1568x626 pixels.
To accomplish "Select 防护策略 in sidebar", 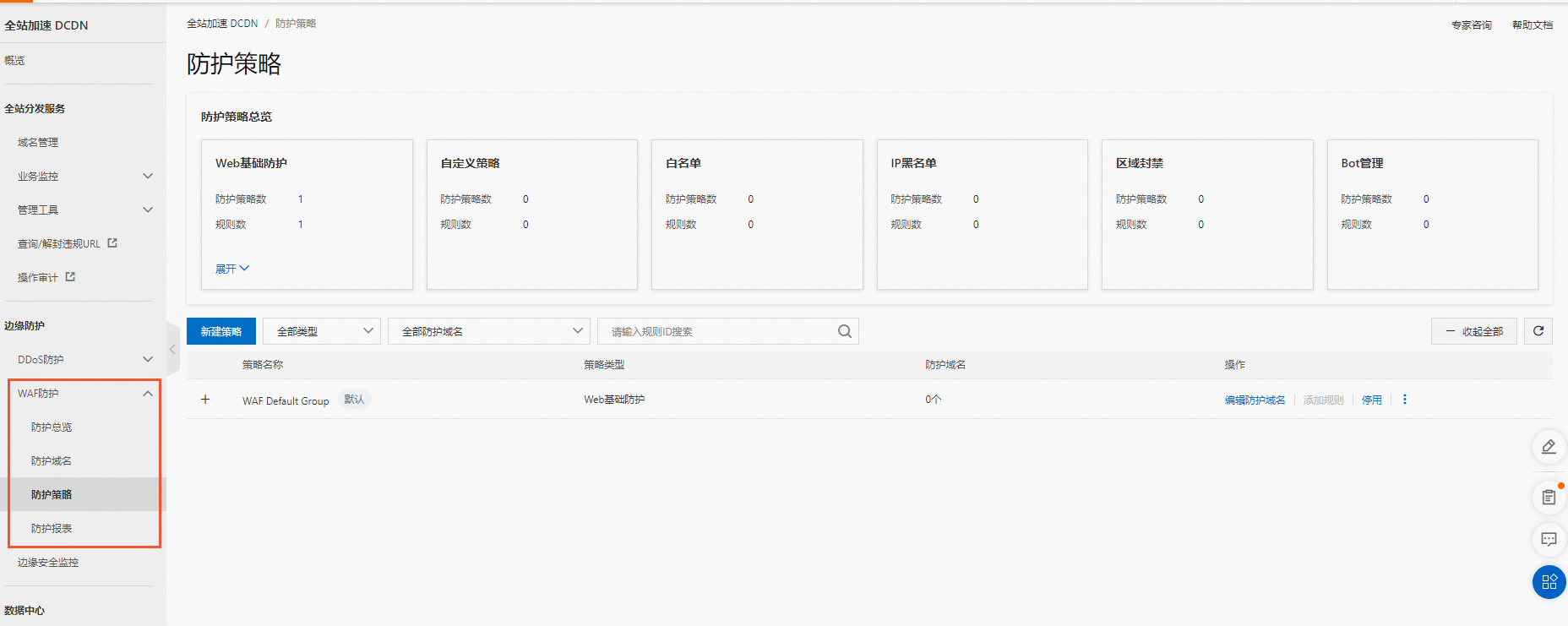I will (x=52, y=495).
